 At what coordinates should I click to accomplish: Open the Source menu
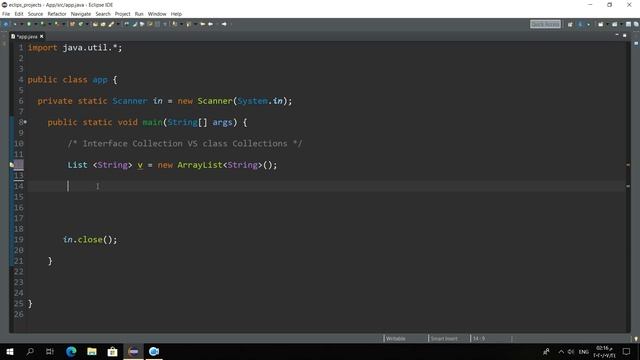pyautogui.click(x=35, y=14)
